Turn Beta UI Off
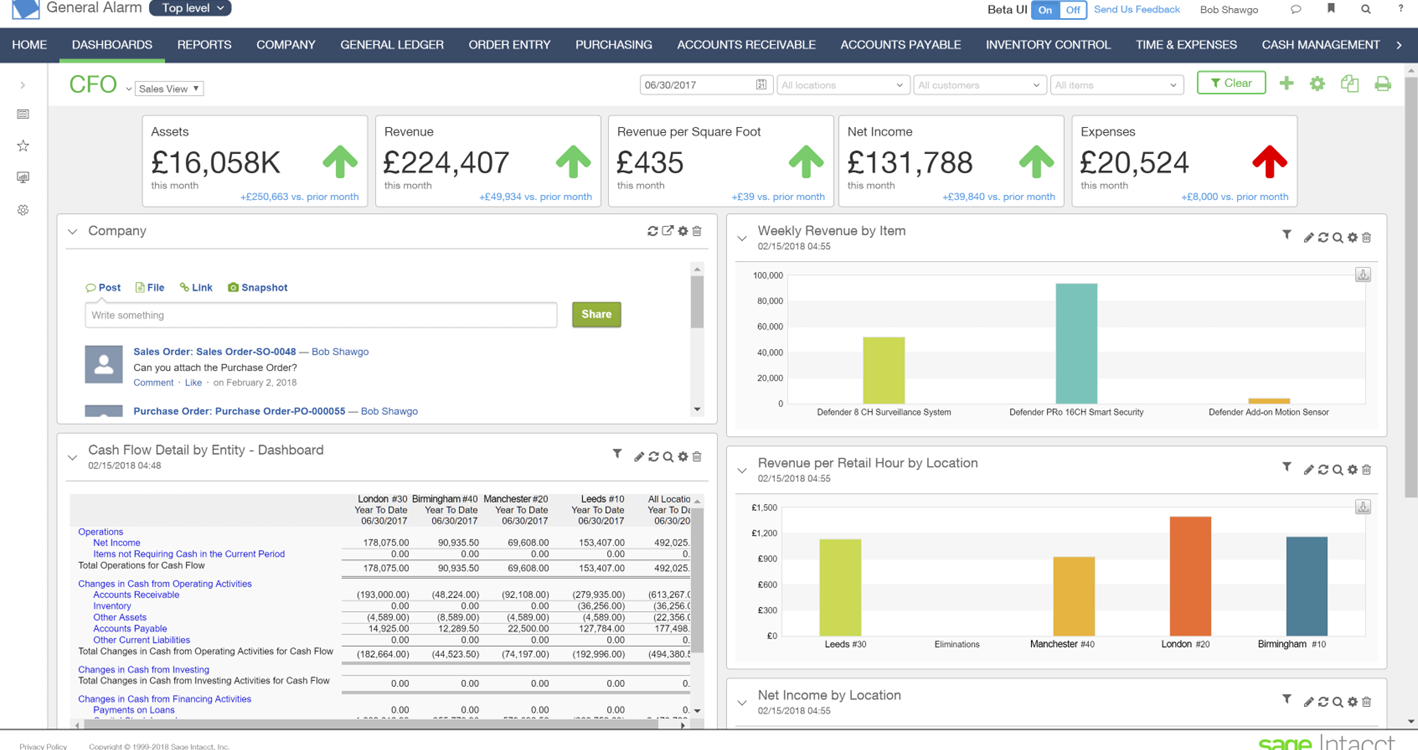This screenshot has width=1418, height=750. tap(1073, 9)
